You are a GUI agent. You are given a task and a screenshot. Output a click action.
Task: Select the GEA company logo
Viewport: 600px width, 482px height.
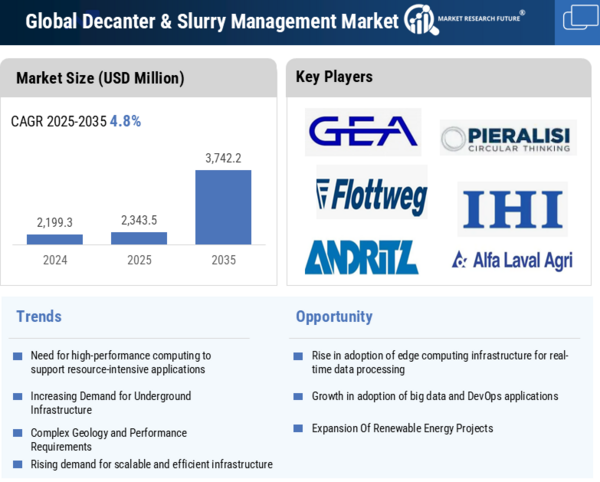tap(363, 131)
